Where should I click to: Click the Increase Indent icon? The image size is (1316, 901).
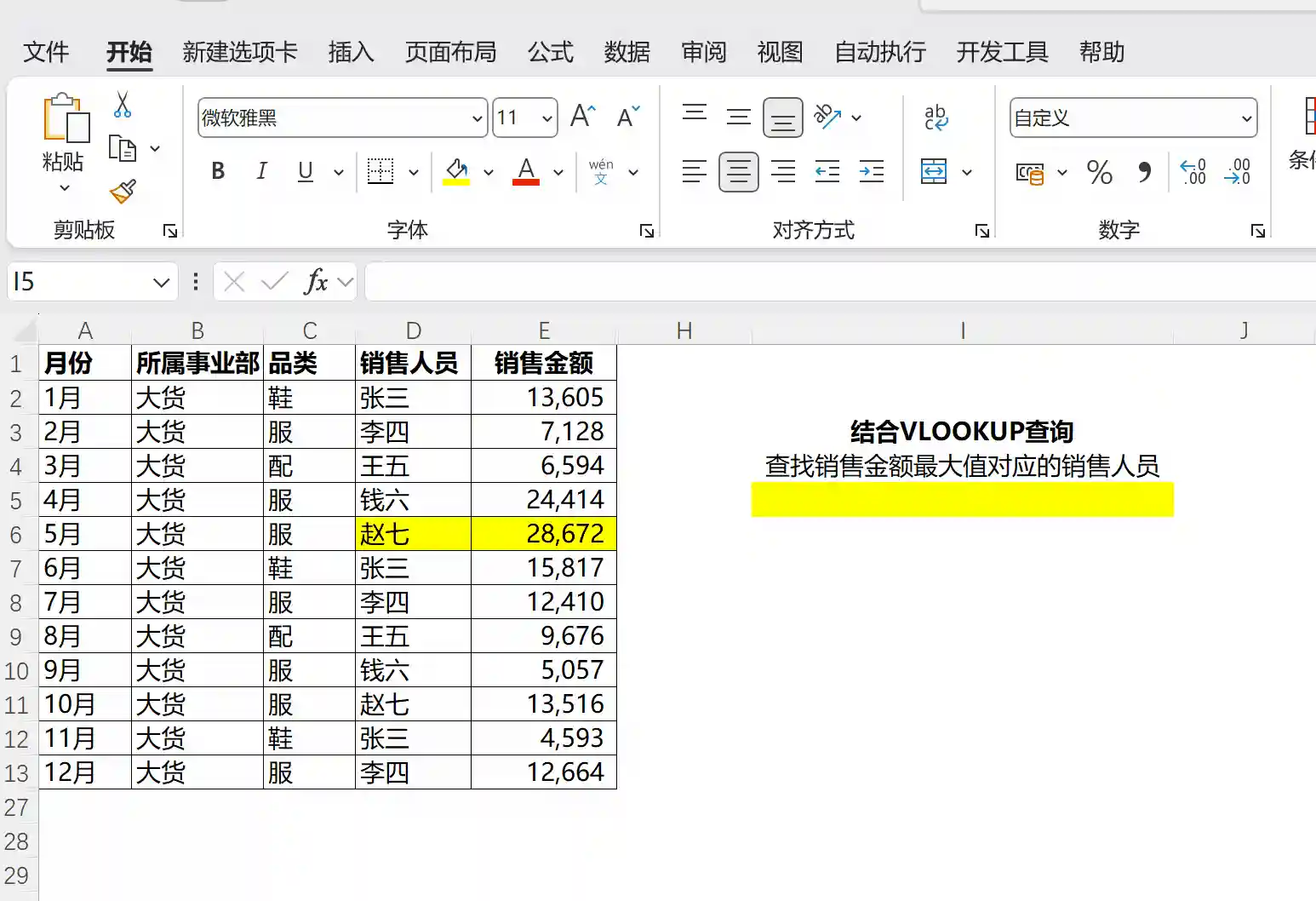point(871,172)
